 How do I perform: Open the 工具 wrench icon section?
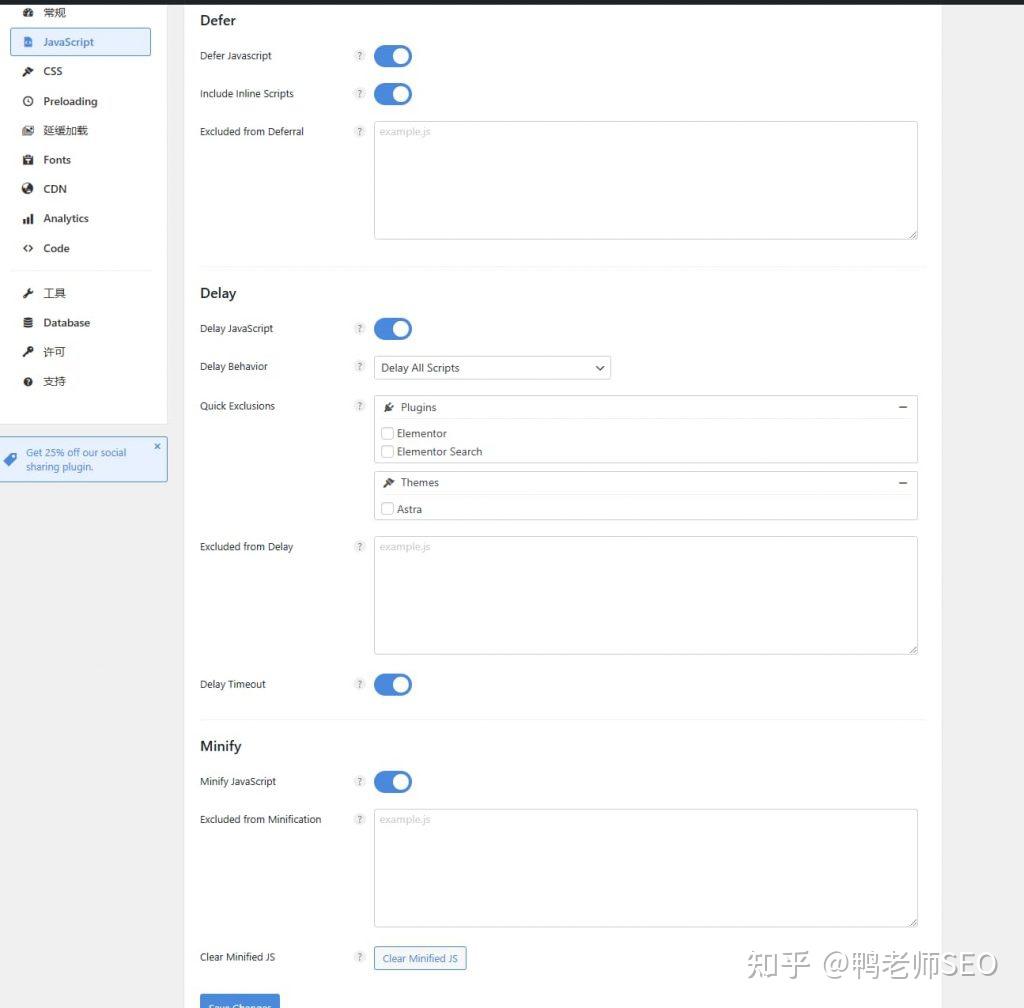point(28,293)
